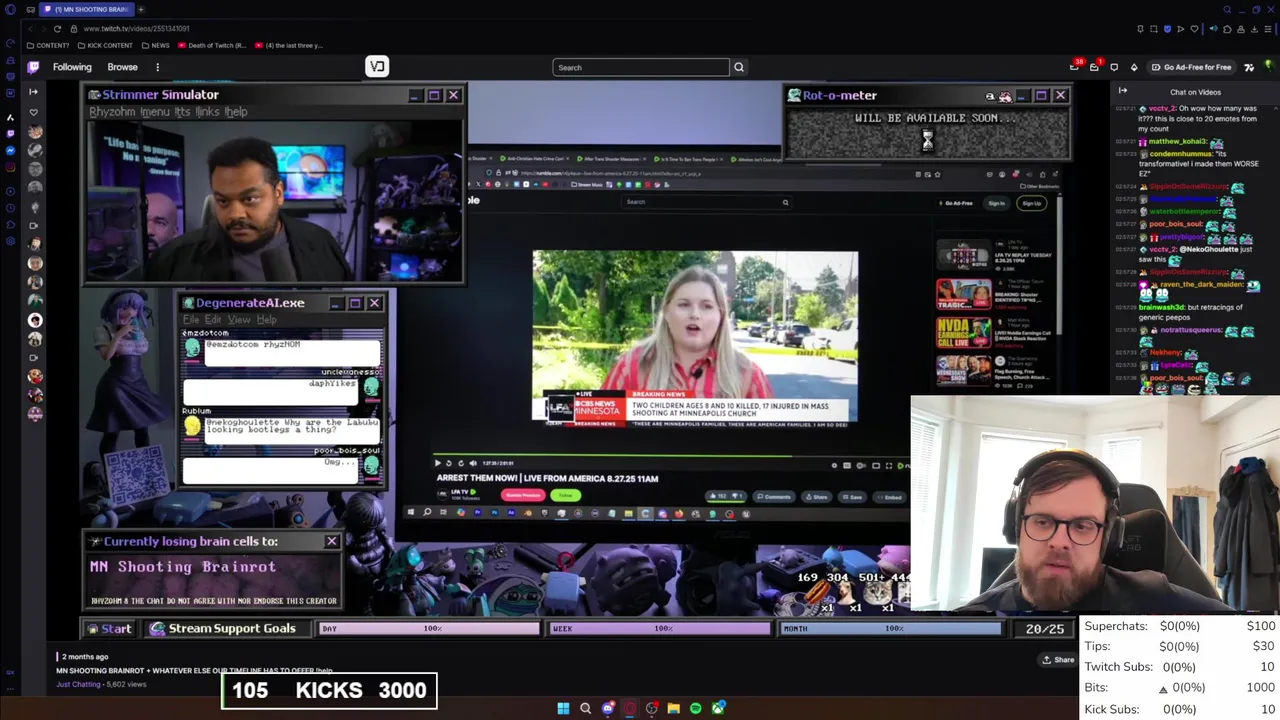Open the help menu in Strimmer Simulator
This screenshot has width=1280, height=720.
236,112
